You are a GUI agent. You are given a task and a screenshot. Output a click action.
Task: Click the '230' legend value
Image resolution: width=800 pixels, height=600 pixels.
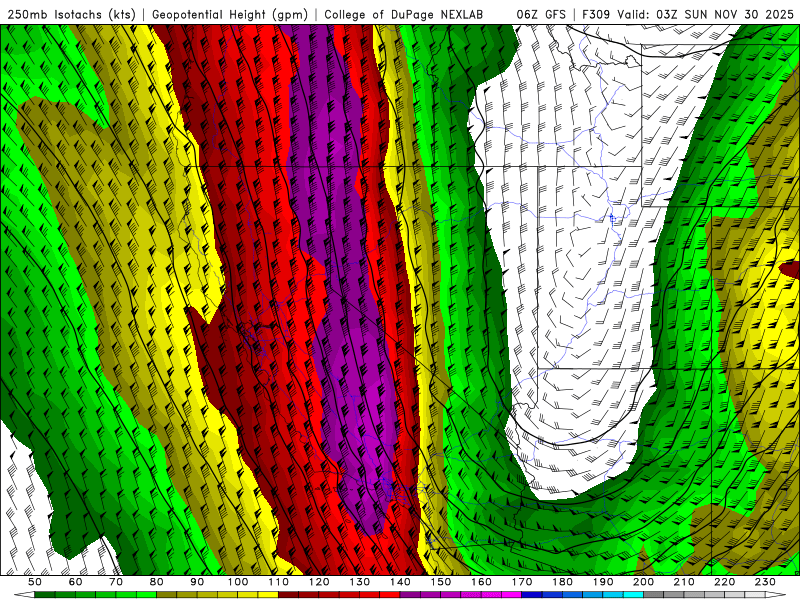[x=765, y=582]
